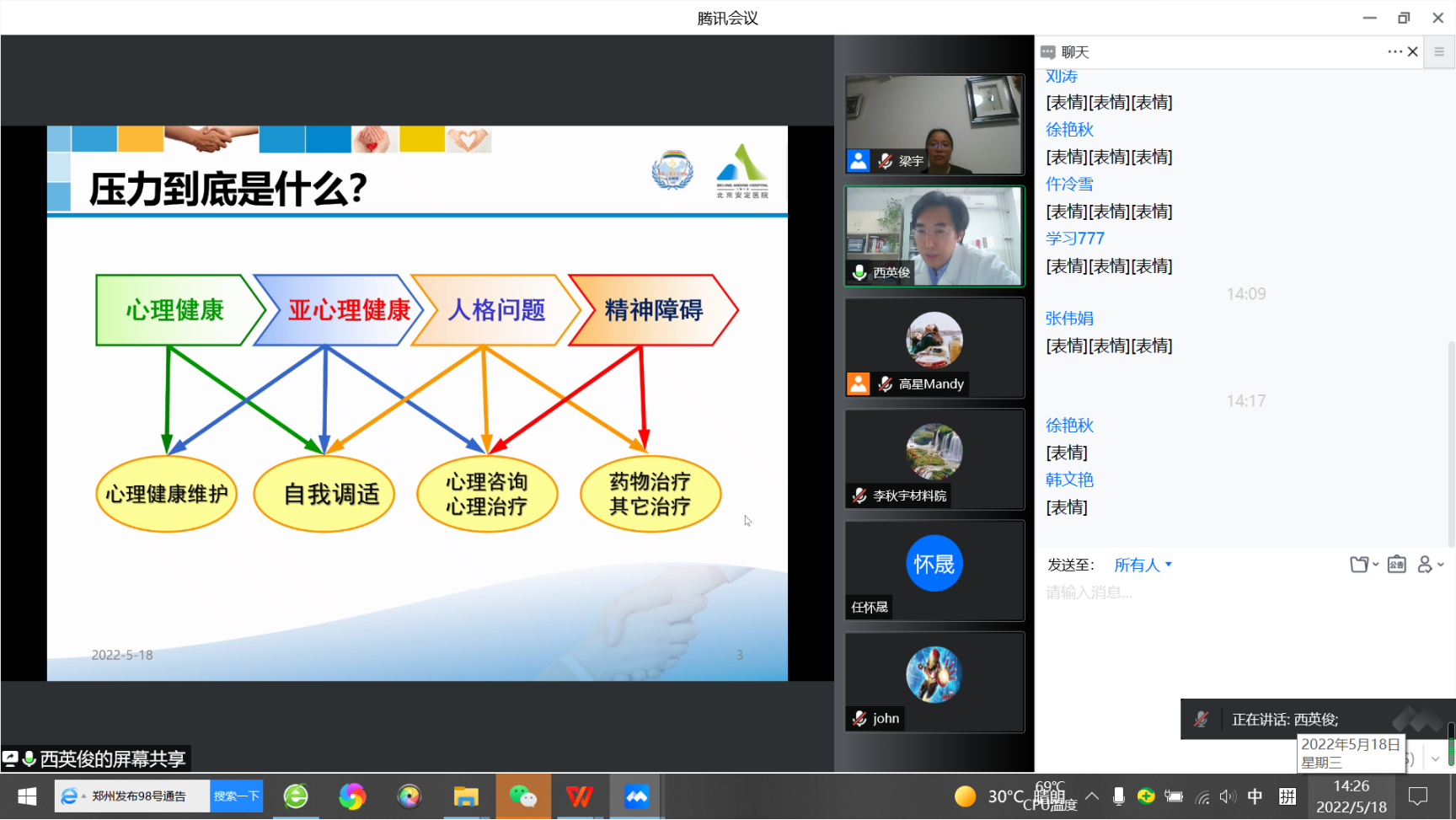Open File Explorer from the taskbar
The image size is (1456, 820).
click(x=466, y=796)
